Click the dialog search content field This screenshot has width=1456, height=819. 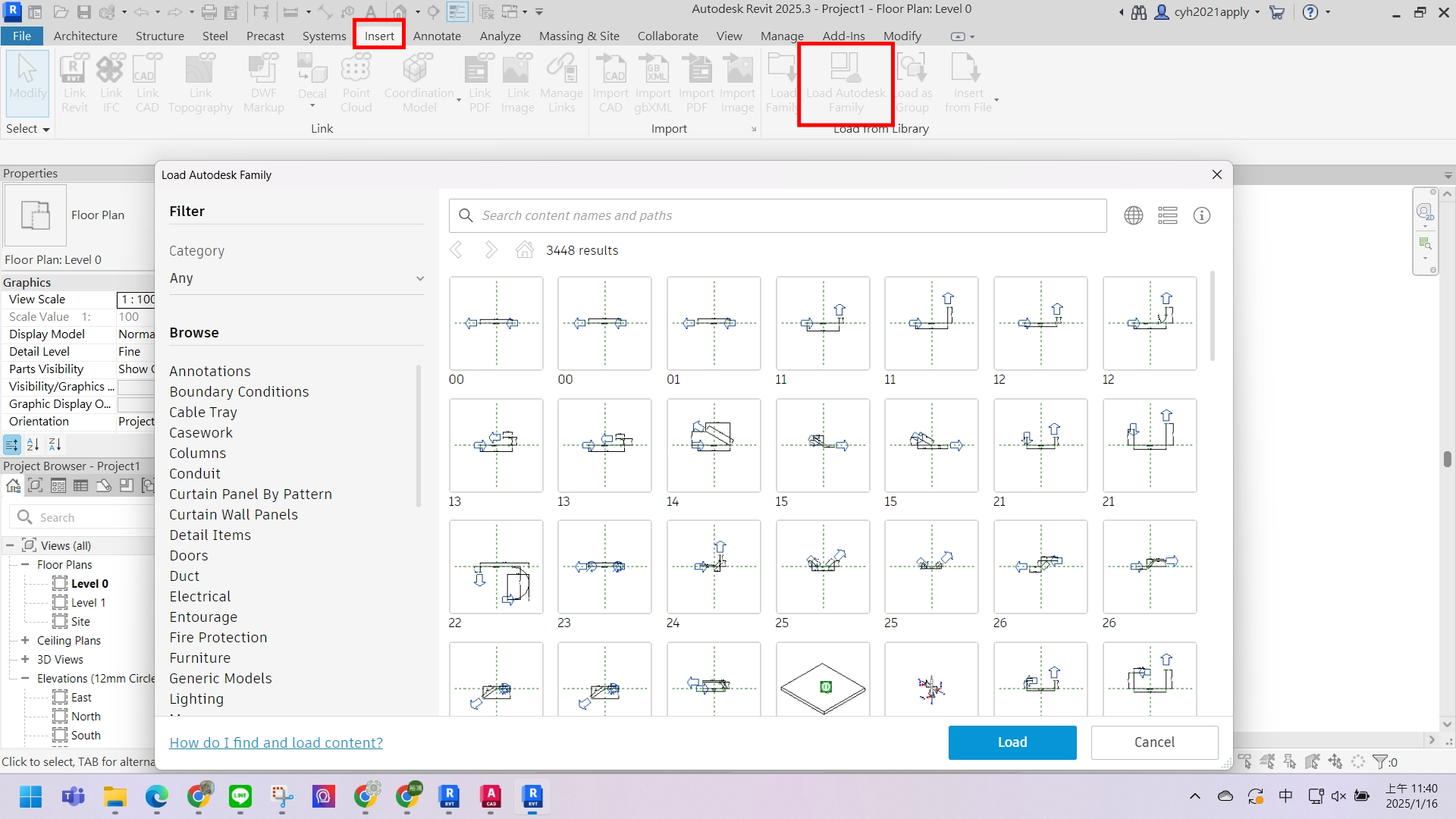pyautogui.click(x=777, y=215)
